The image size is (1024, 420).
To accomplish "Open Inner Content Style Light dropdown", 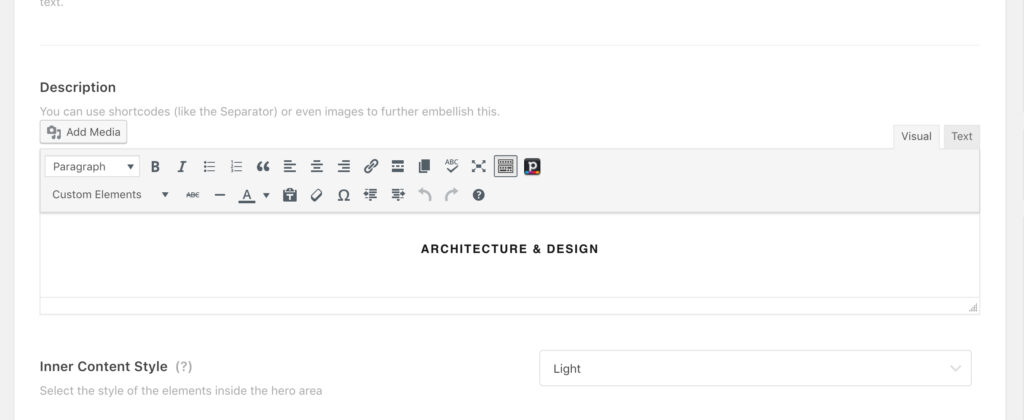I will pos(755,368).
